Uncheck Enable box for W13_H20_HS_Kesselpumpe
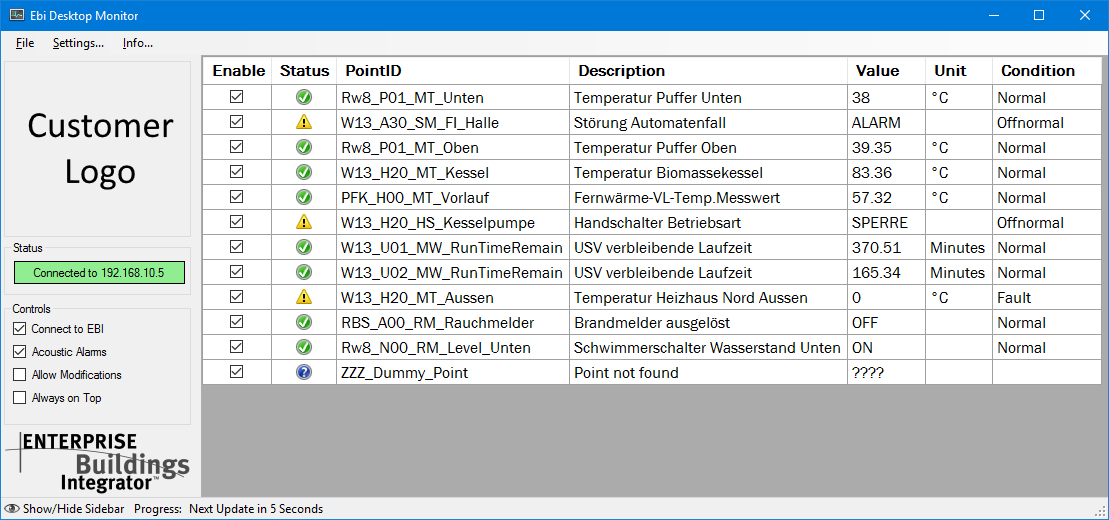 click(237, 221)
